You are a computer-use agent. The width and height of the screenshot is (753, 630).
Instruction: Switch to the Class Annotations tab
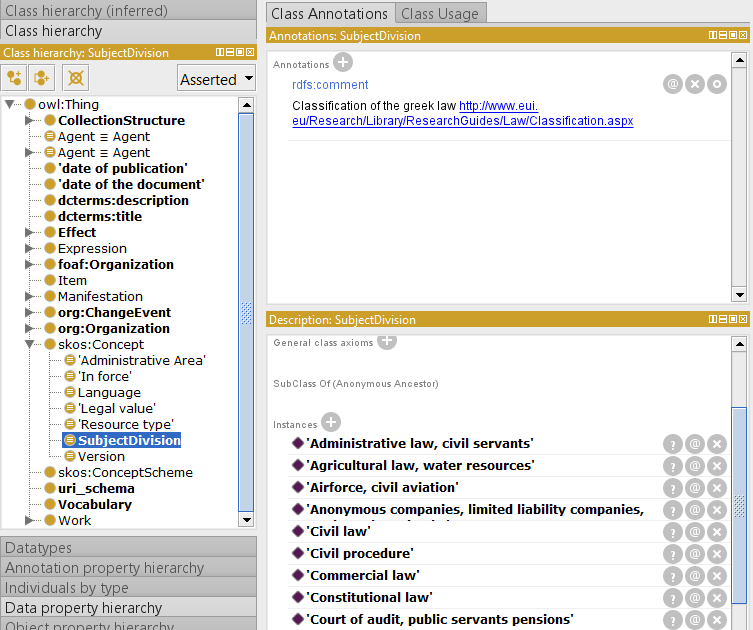point(330,13)
